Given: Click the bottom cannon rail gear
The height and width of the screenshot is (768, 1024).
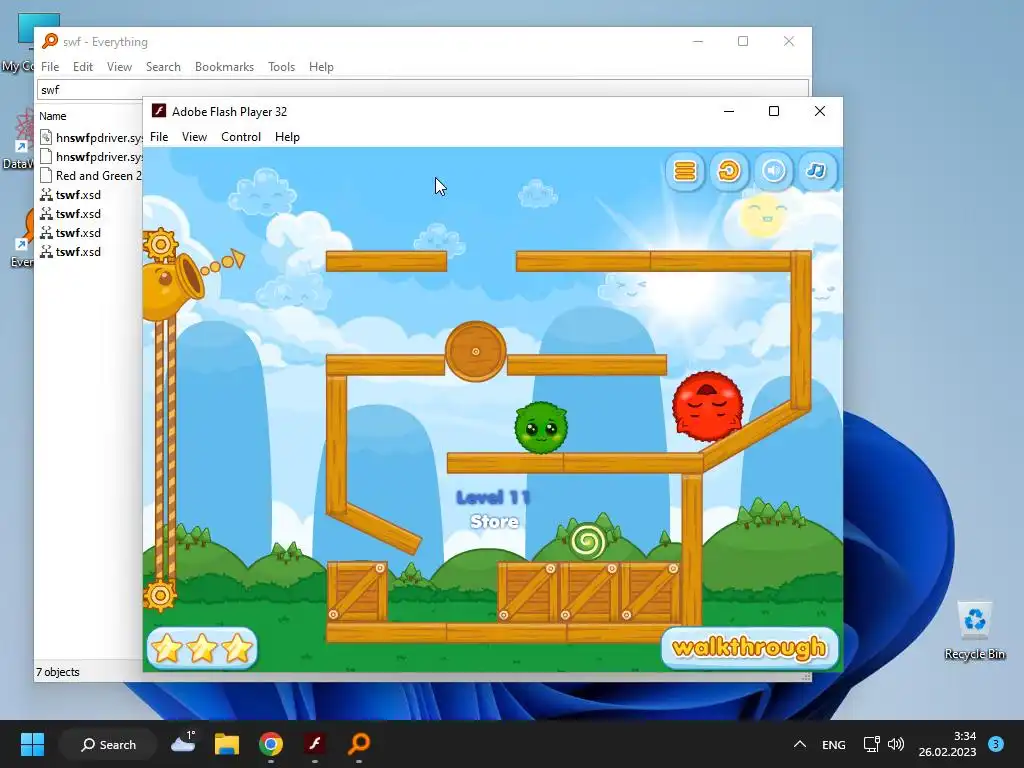Looking at the screenshot, I should [x=160, y=595].
